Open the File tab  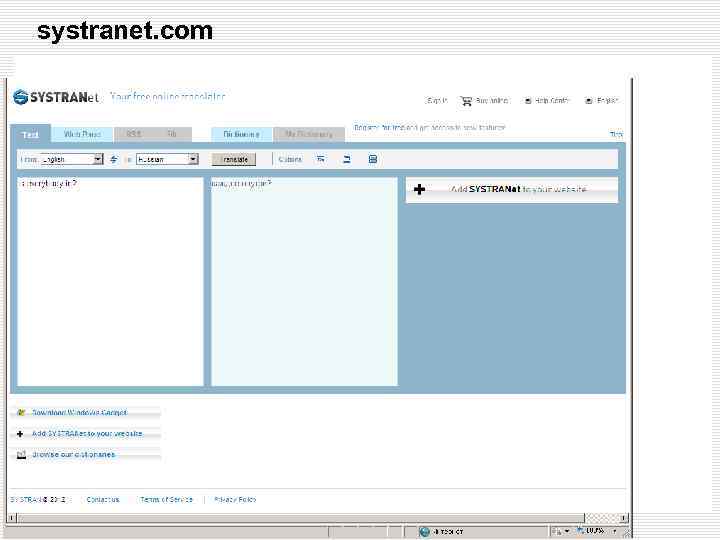[x=172, y=134]
